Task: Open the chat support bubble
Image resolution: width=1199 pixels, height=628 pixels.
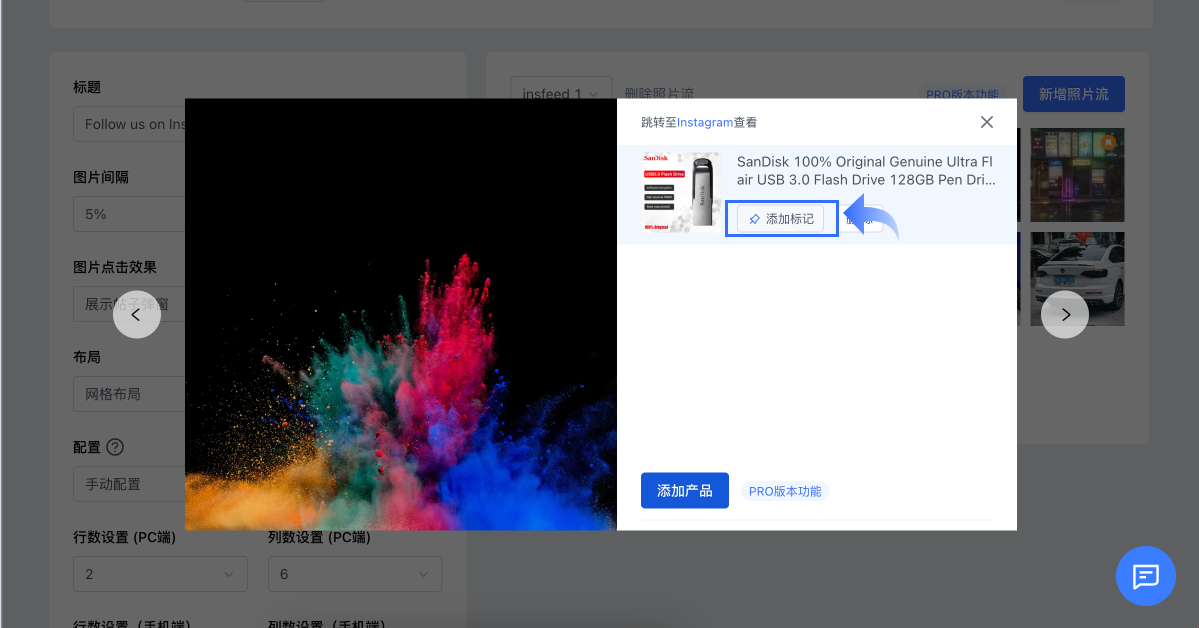Action: coord(1145,576)
